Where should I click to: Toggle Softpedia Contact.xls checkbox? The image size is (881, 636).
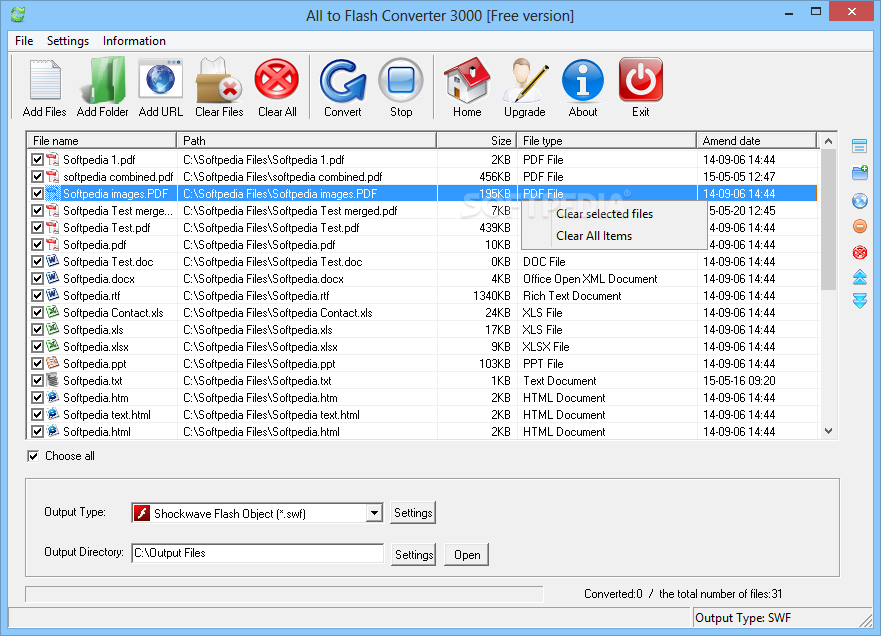point(37,312)
